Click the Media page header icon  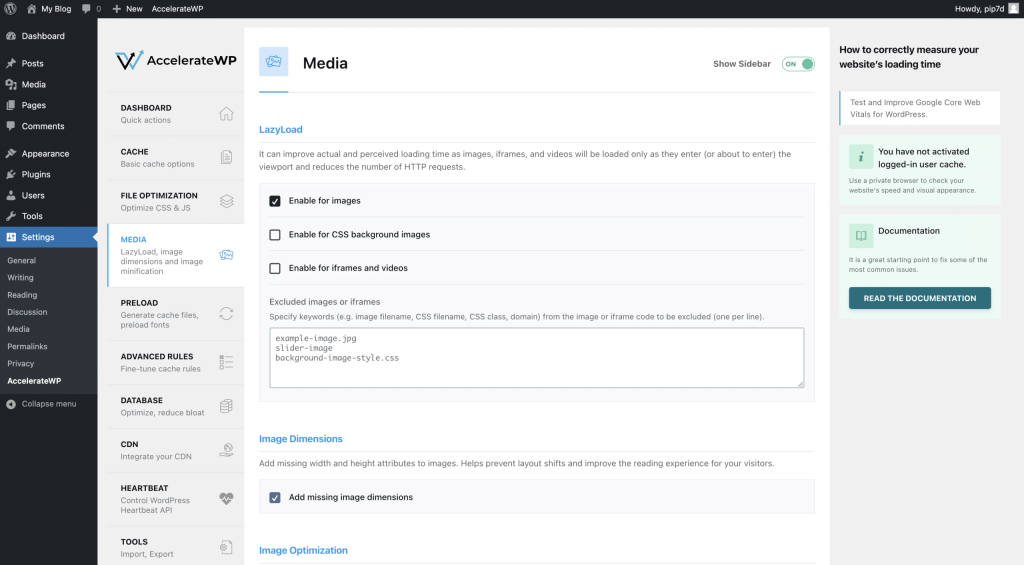274,62
